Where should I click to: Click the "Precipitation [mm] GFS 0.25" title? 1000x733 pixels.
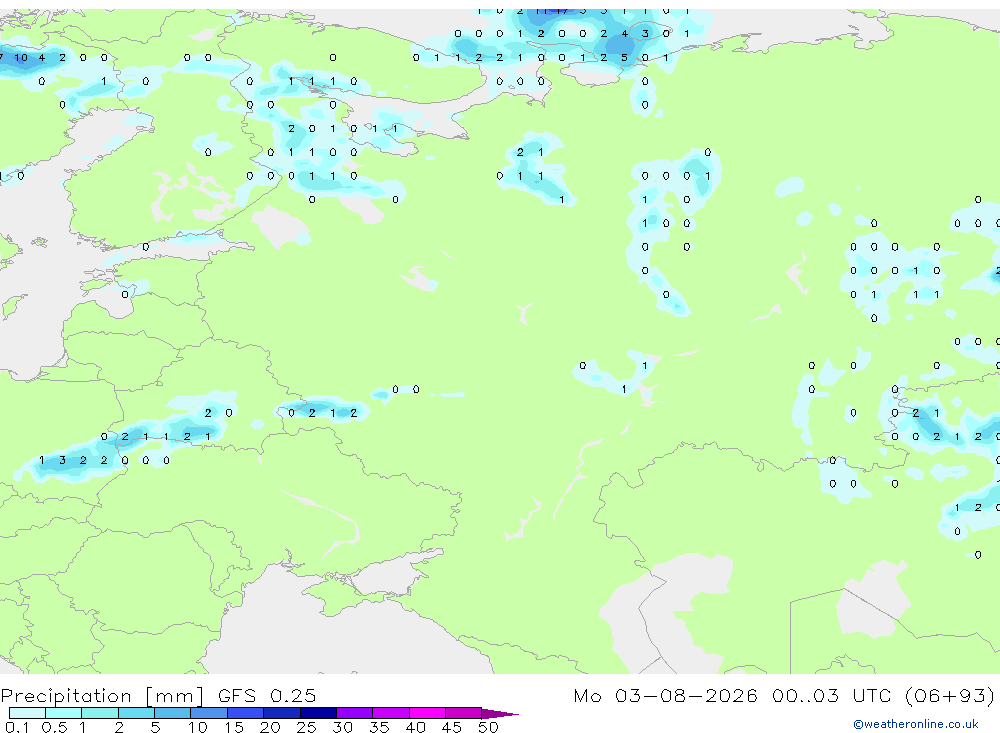pyautogui.click(x=158, y=695)
